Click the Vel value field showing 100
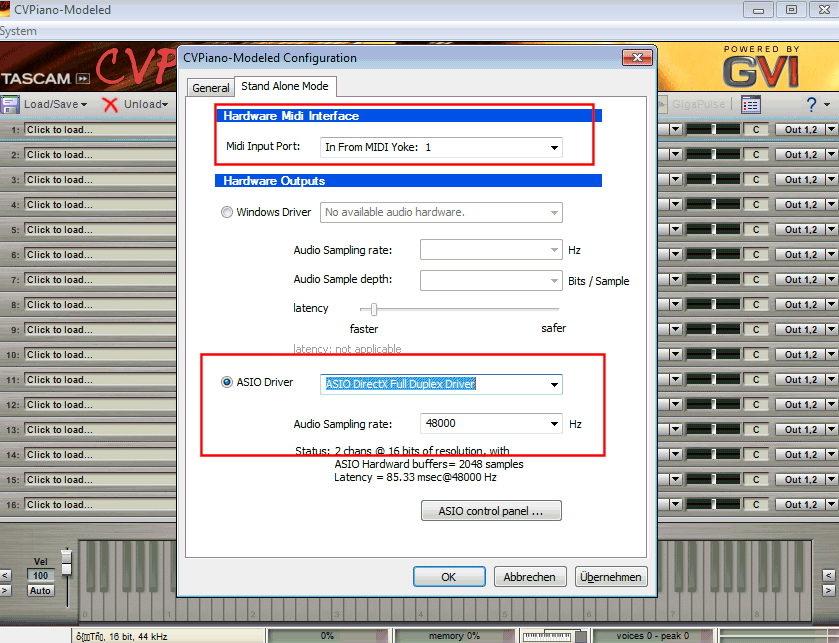Image resolution: width=839 pixels, height=643 pixels. pyautogui.click(x=40, y=576)
